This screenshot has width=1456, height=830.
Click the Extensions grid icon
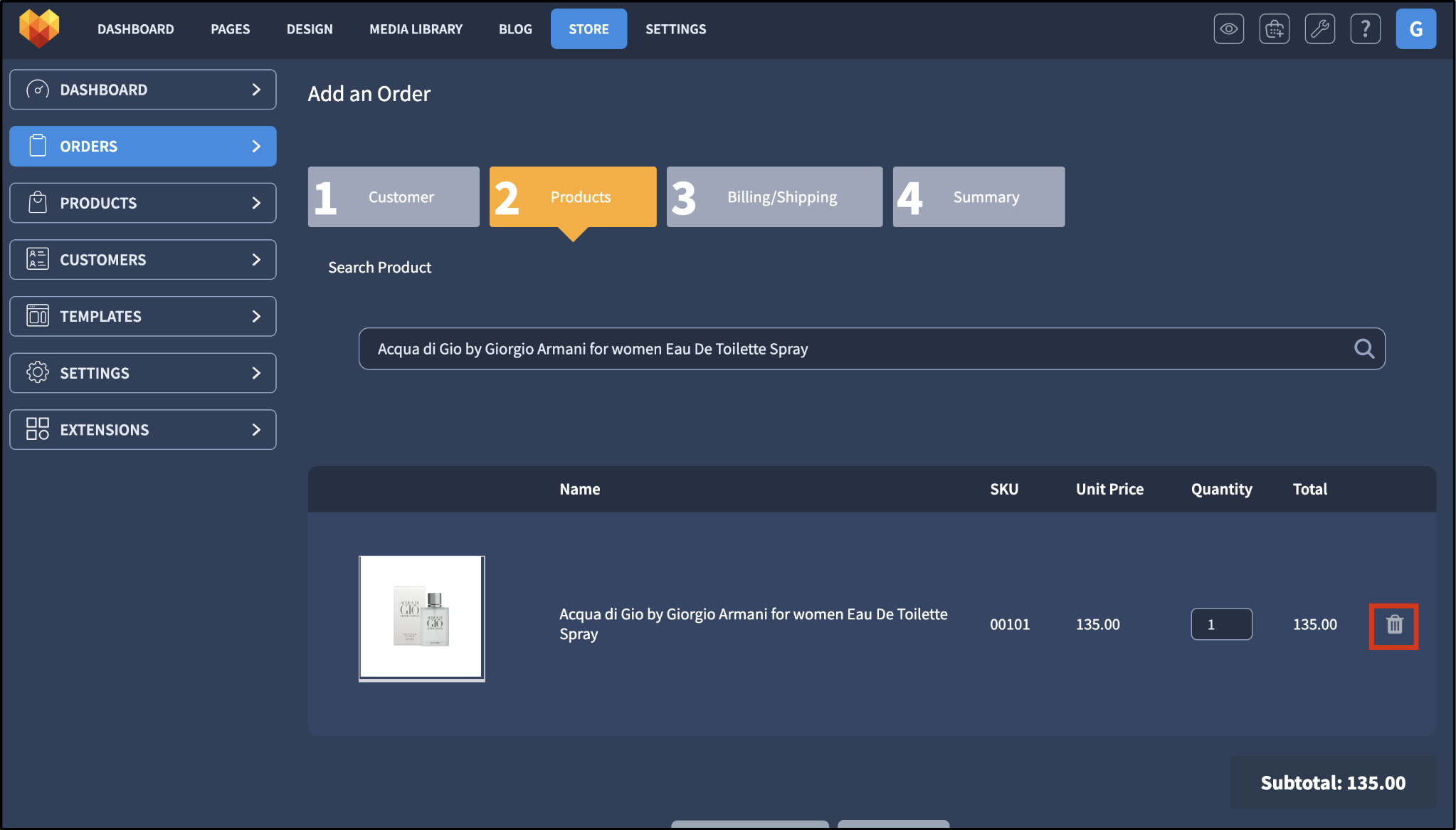tap(38, 429)
